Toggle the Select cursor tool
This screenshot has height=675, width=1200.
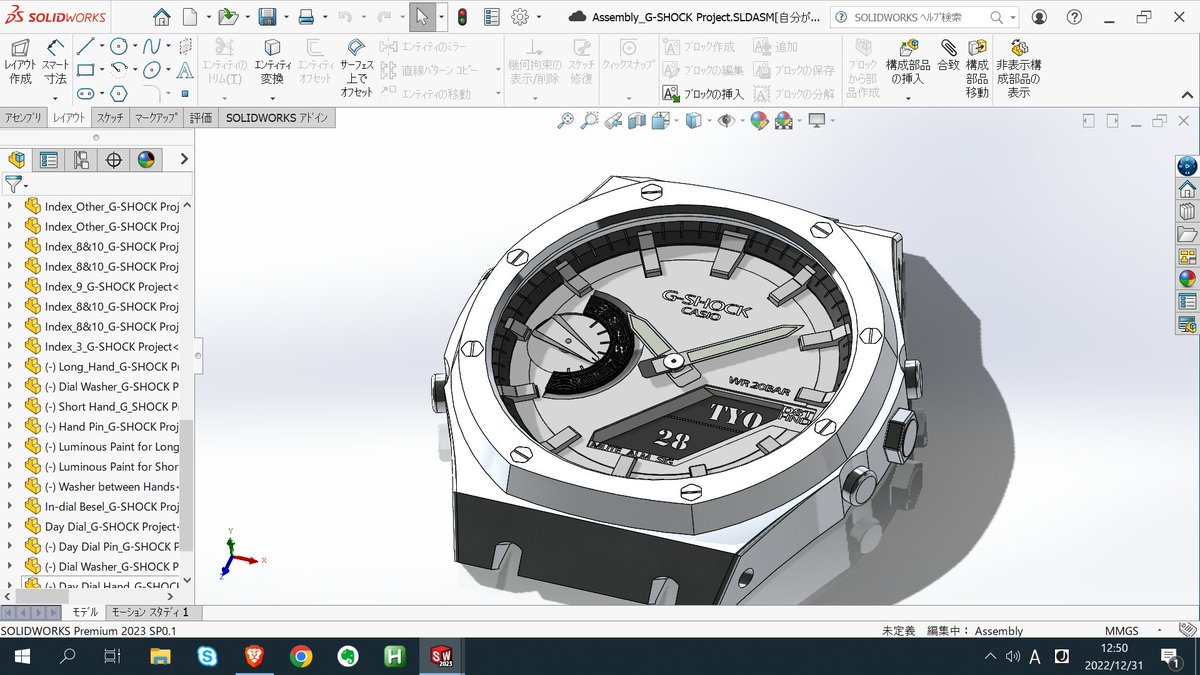click(x=422, y=17)
